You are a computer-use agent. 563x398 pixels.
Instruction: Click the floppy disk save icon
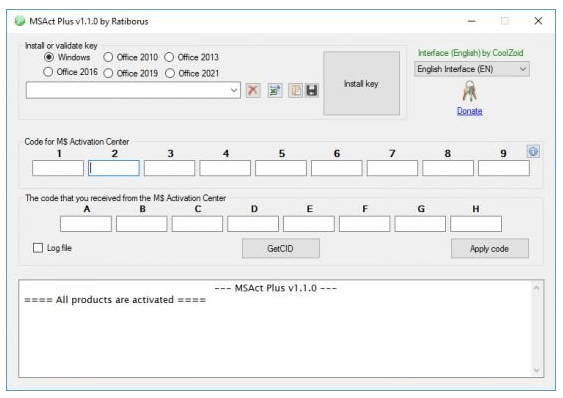(312, 90)
